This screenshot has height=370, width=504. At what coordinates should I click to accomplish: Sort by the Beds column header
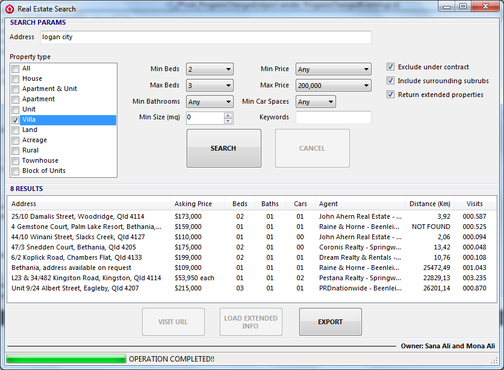pyautogui.click(x=240, y=204)
